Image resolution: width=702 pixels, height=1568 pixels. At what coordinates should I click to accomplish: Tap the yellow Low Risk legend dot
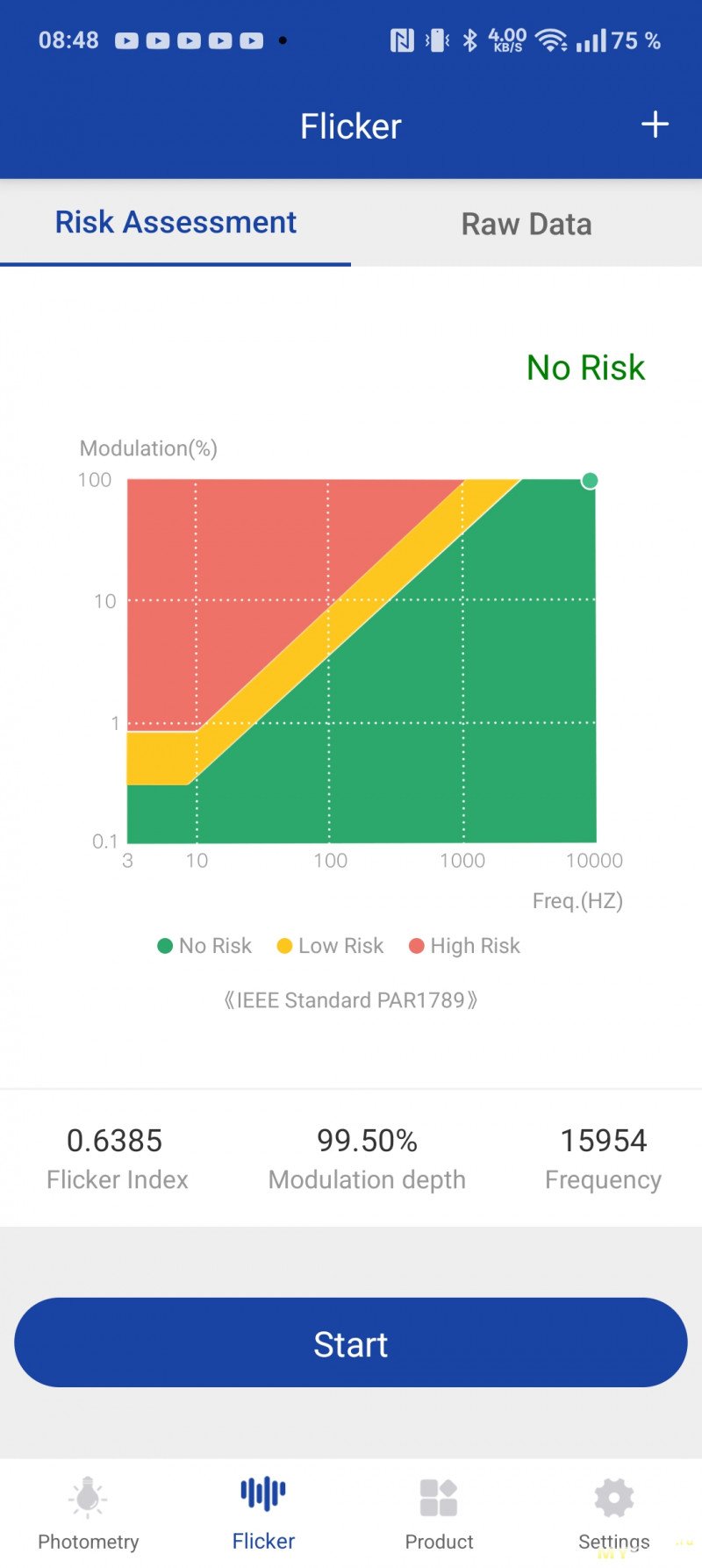pos(284,946)
